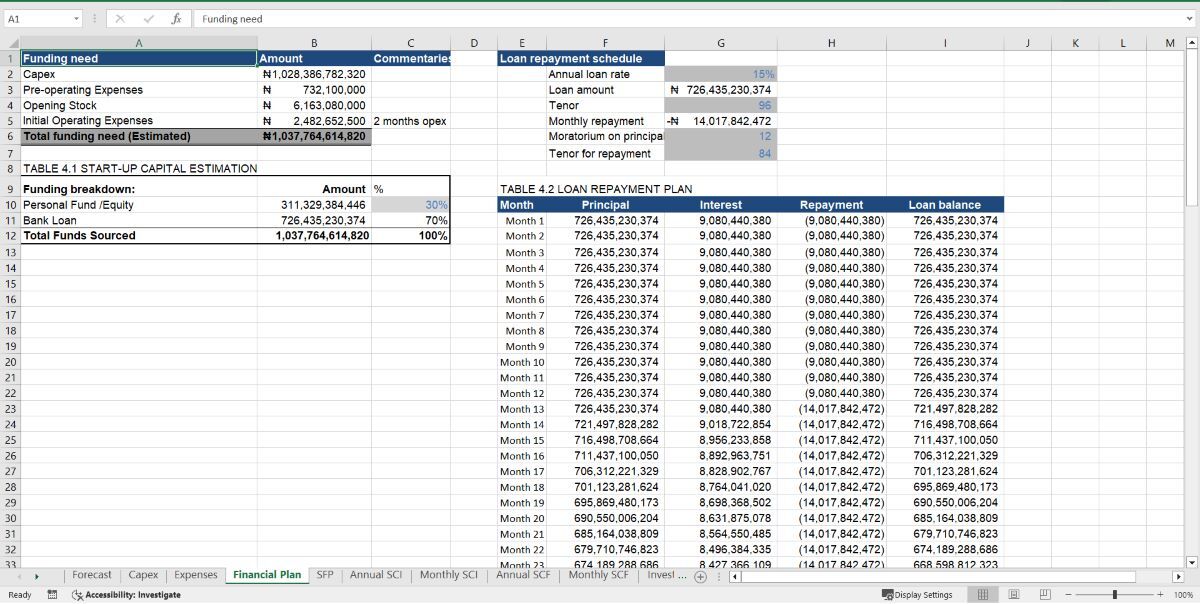This screenshot has height=604, width=1200.
Task: Select the 'Month 13' row label
Action: point(521,409)
